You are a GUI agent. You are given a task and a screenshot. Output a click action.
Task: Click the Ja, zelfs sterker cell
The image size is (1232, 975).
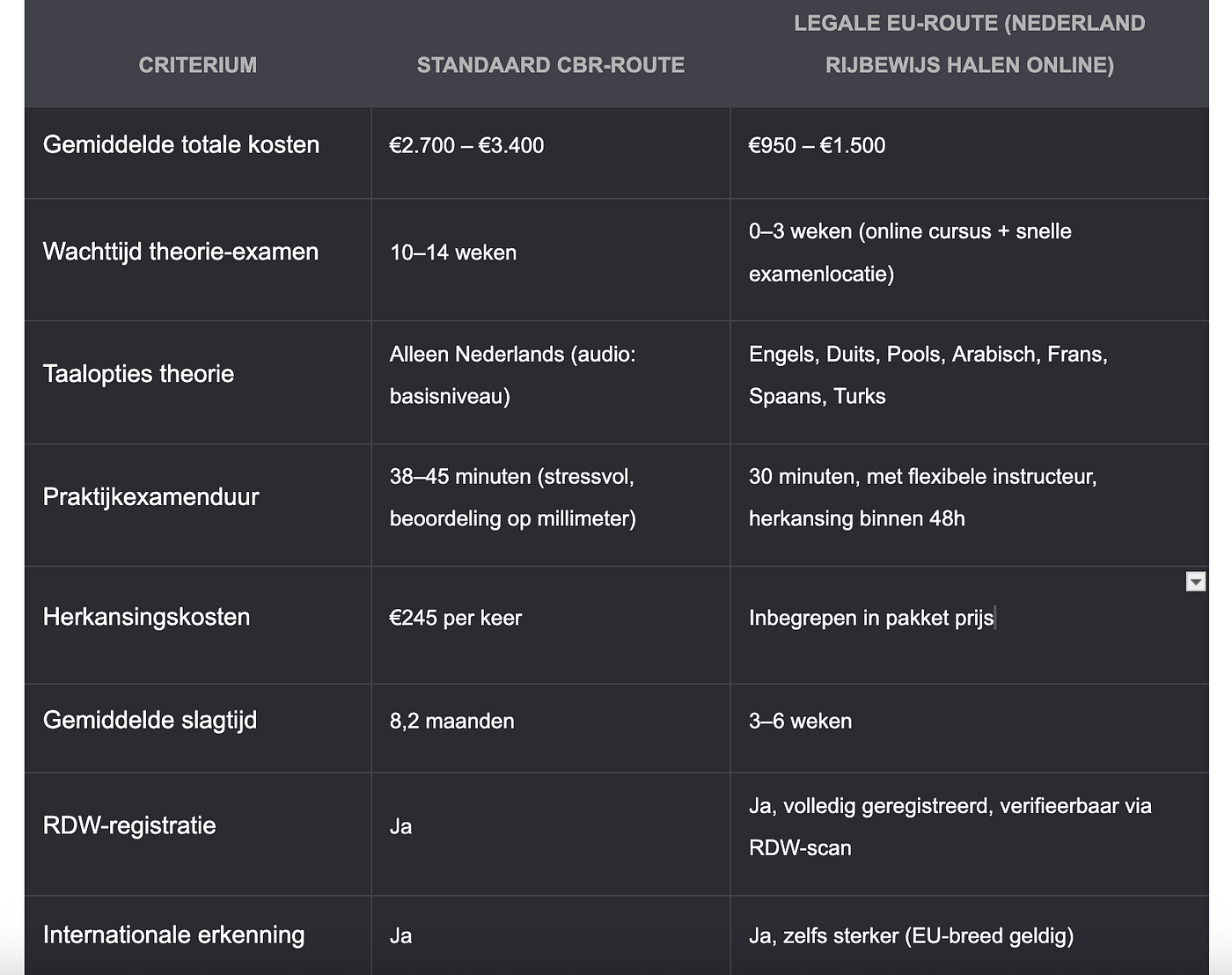911,936
